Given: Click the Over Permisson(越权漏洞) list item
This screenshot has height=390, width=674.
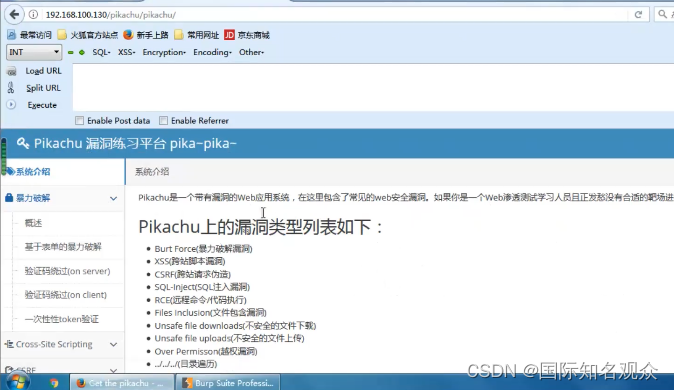Looking at the screenshot, I should [x=206, y=351].
